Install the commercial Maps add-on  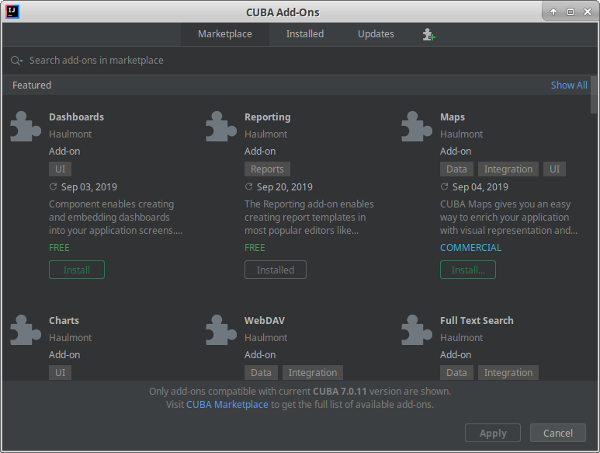[468, 270]
